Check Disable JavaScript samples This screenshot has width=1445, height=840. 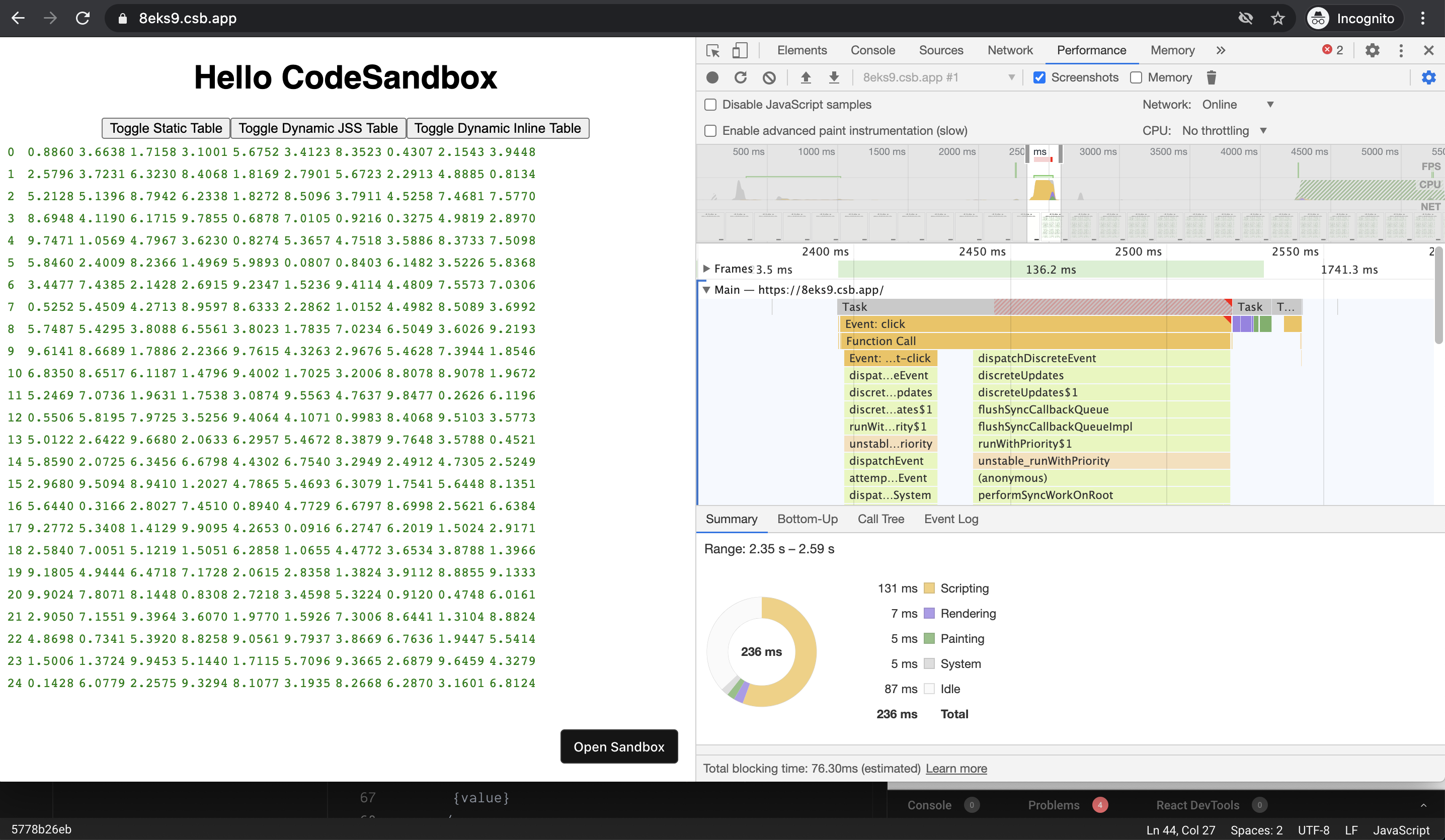pyautogui.click(x=710, y=104)
